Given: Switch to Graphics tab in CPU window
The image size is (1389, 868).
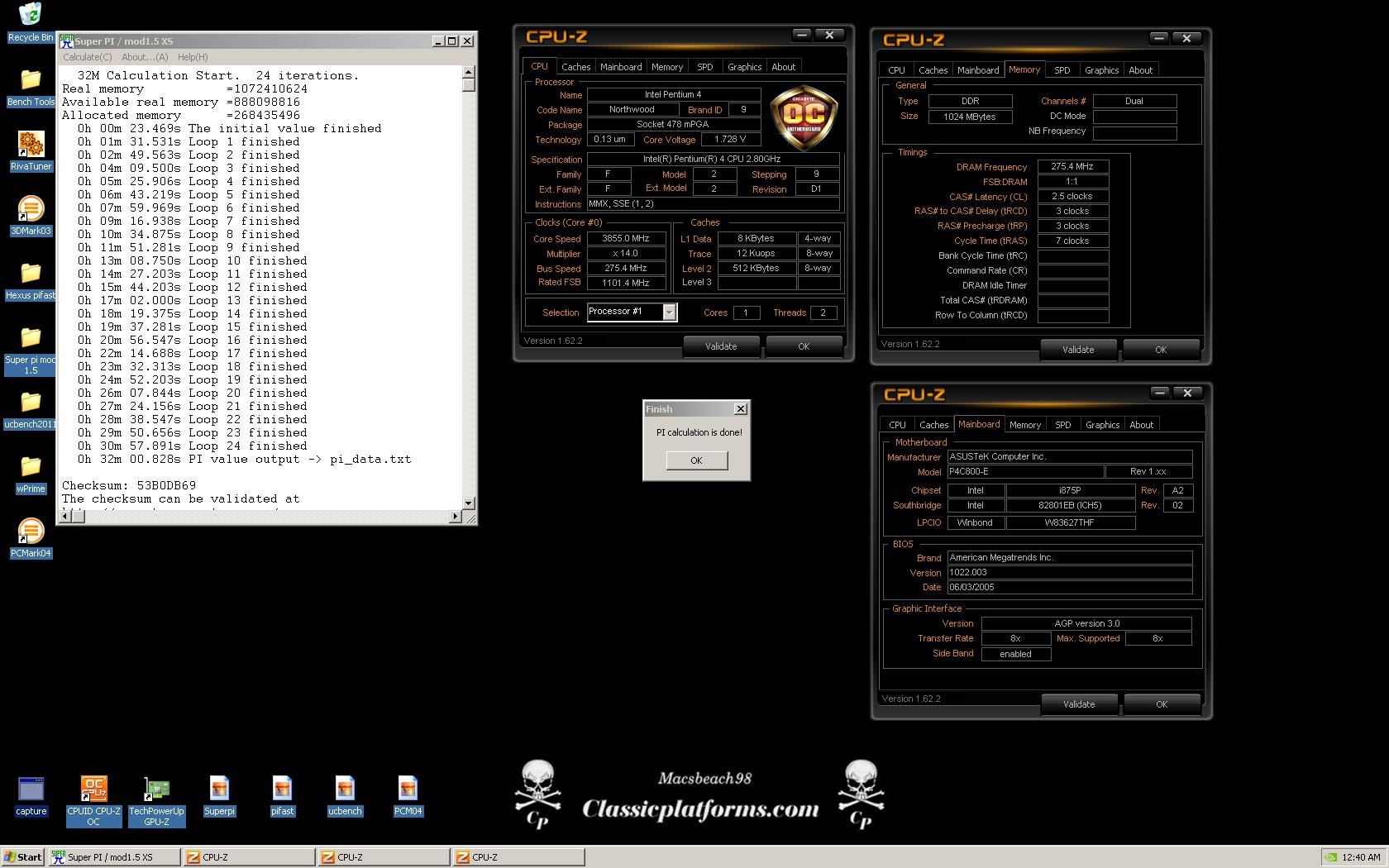Looking at the screenshot, I should pyautogui.click(x=744, y=67).
